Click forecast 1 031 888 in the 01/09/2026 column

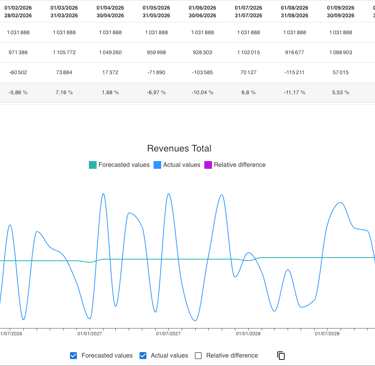tap(340, 32)
